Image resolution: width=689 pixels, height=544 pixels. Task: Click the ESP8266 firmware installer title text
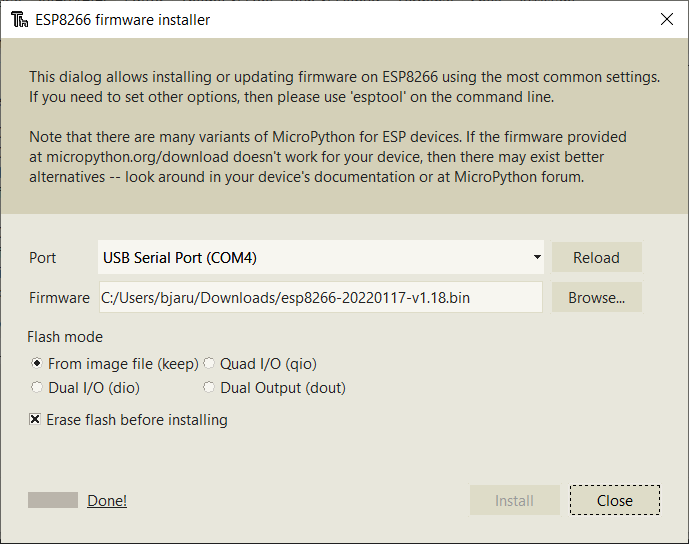125,20
